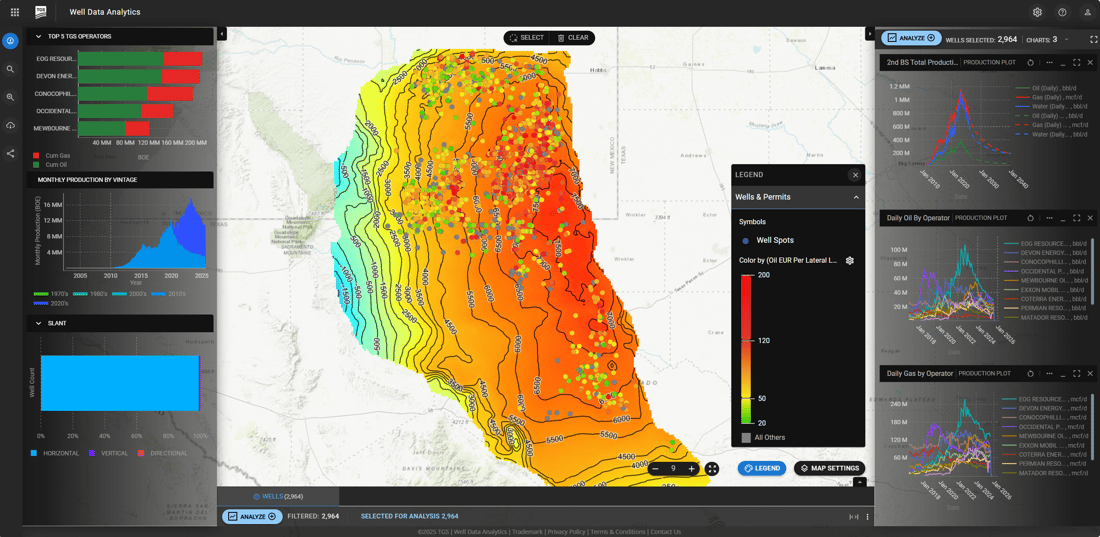Refresh the Daily Oil By Operator chart

[x=1030, y=218]
